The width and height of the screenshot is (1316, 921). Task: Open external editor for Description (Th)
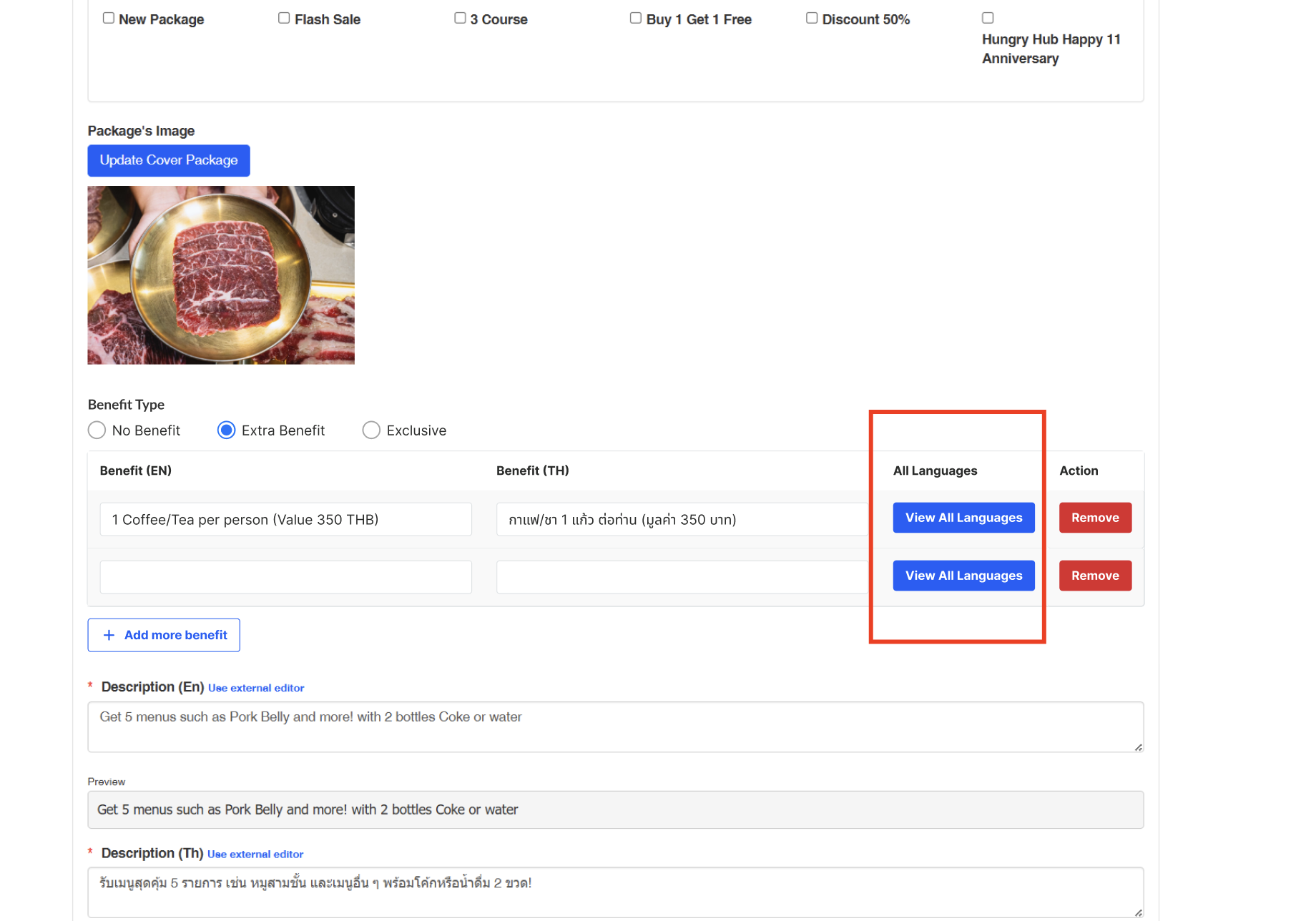tap(255, 854)
